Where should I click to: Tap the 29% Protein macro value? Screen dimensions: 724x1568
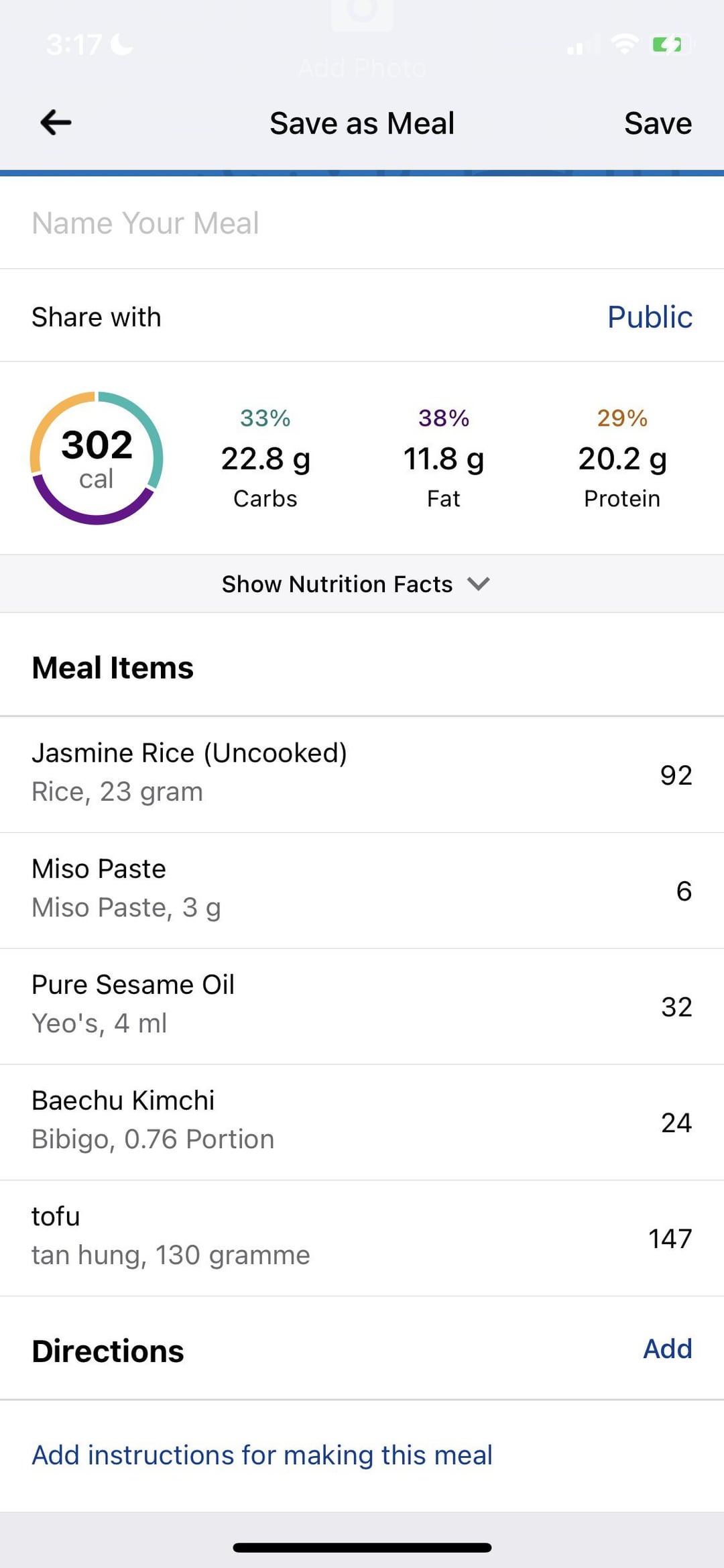coord(622,459)
